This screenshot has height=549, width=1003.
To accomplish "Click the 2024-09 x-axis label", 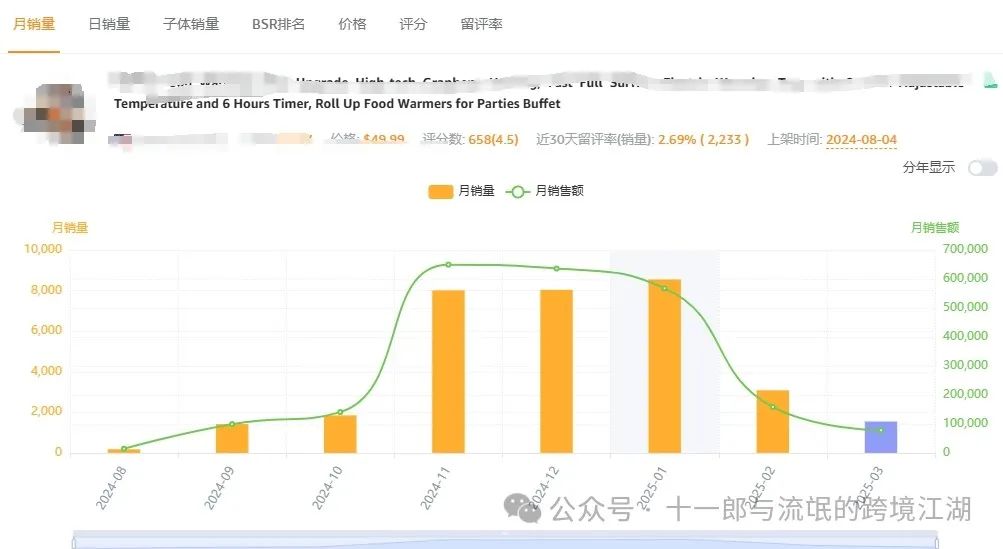I will 219,488.
